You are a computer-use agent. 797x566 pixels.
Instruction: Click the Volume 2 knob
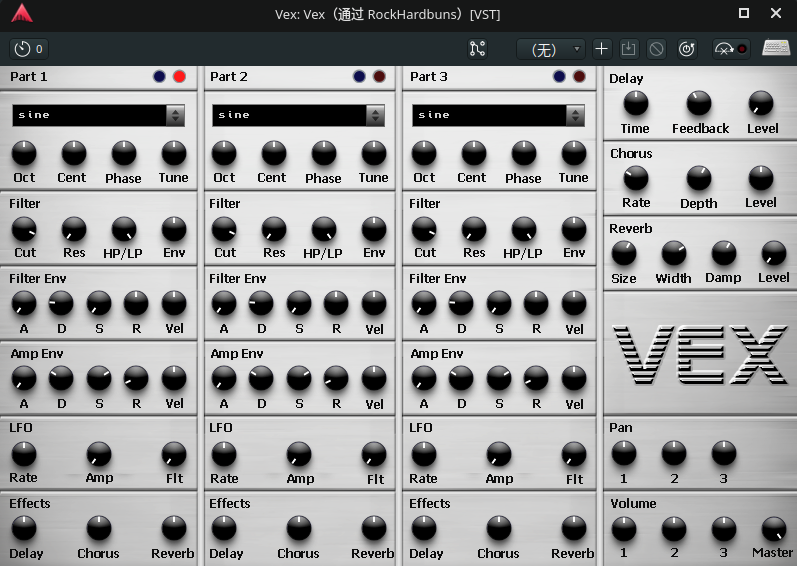(674, 529)
